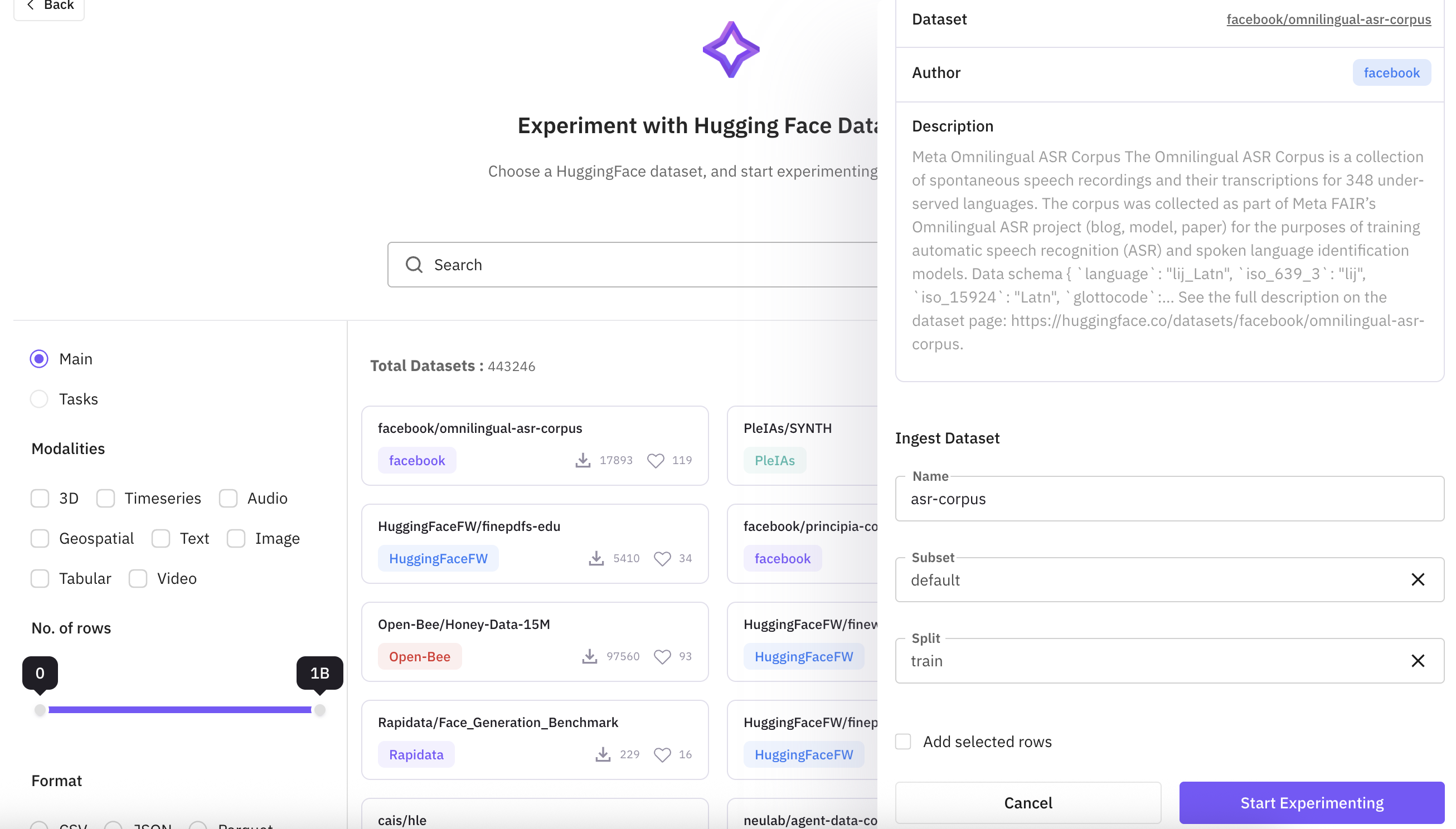Click the Back button
This screenshot has height=829, width=1456.
(x=50, y=6)
